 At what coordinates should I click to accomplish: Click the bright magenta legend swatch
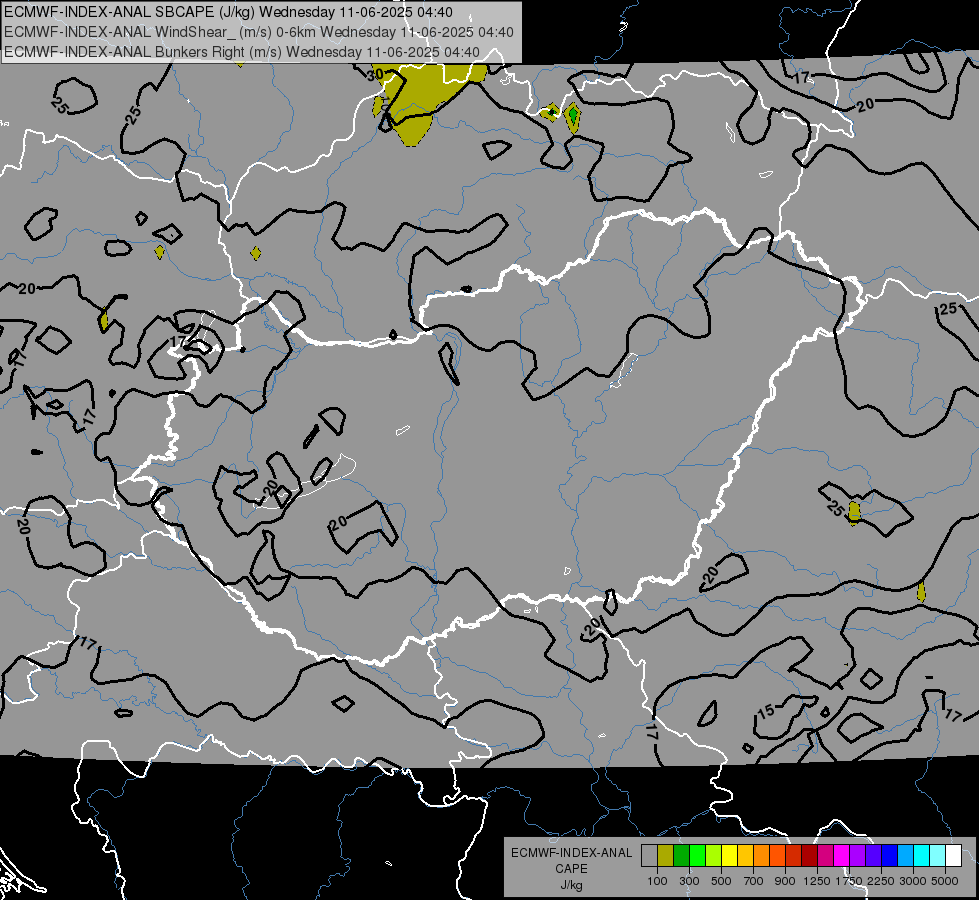tap(842, 856)
